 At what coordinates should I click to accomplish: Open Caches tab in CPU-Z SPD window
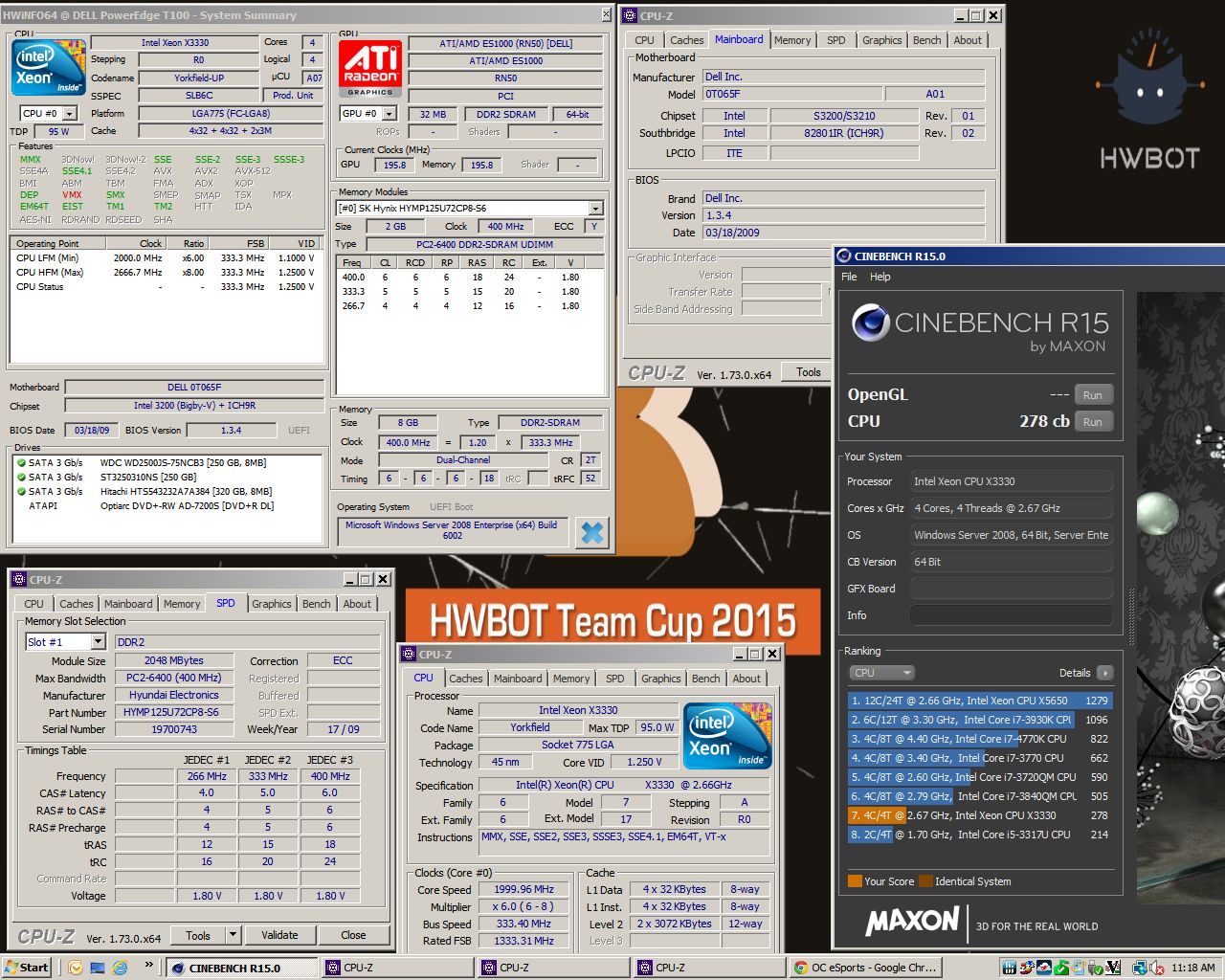click(x=77, y=604)
